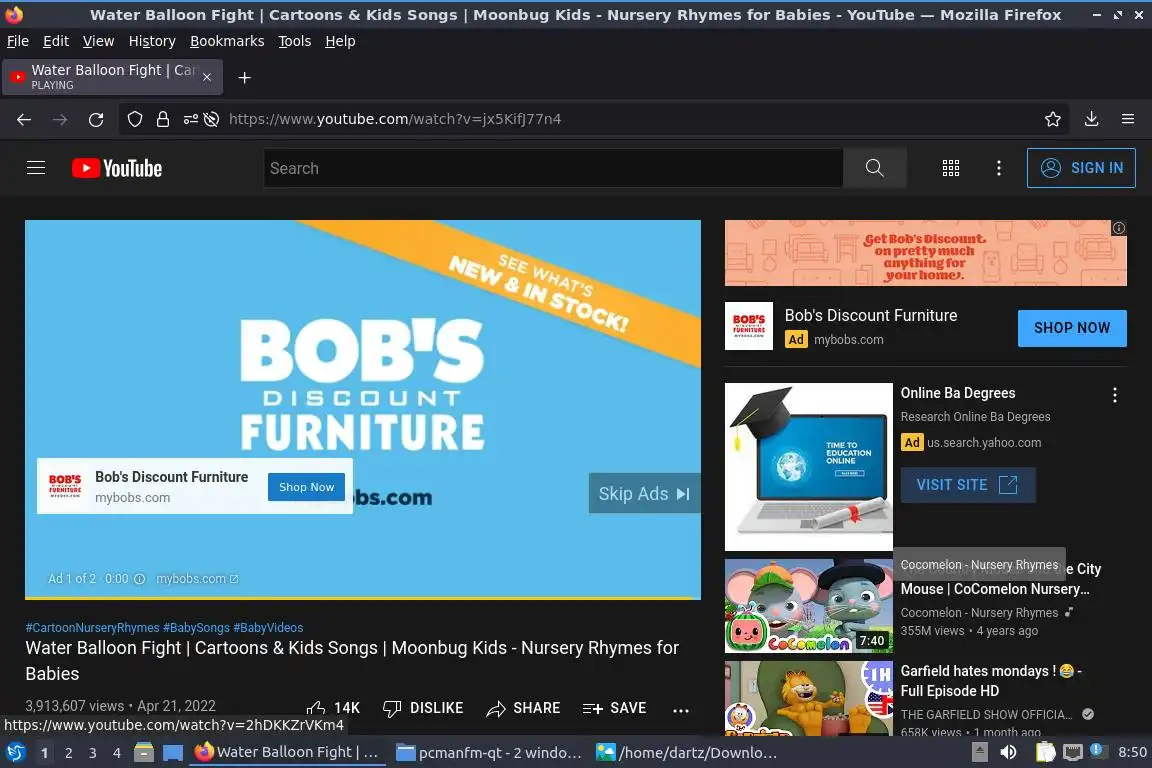Switch to workspace 3 in taskbar
Image resolution: width=1152 pixels, height=768 pixels.
[x=93, y=753]
